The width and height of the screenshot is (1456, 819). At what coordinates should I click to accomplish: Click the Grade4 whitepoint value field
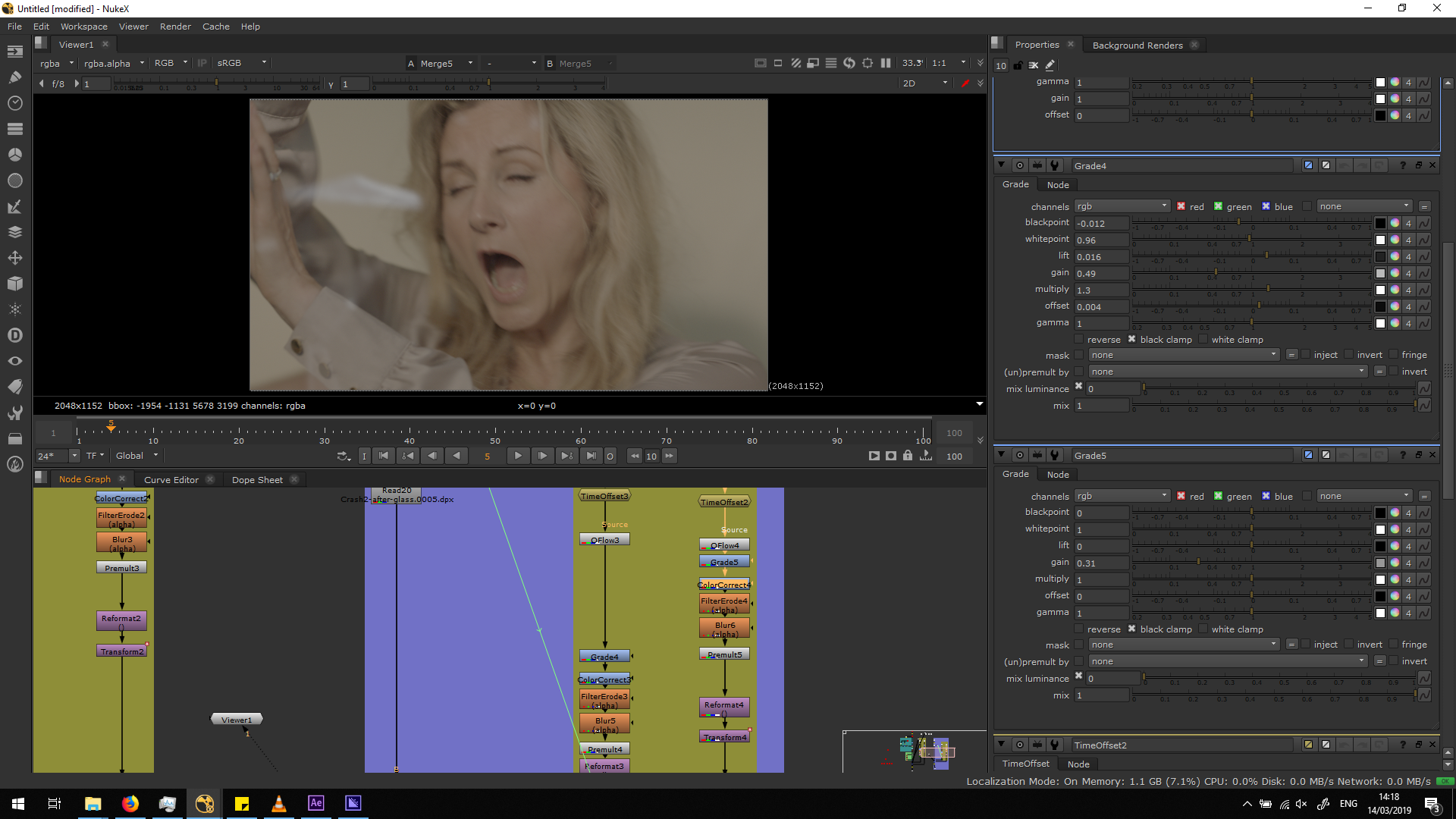click(x=1101, y=240)
